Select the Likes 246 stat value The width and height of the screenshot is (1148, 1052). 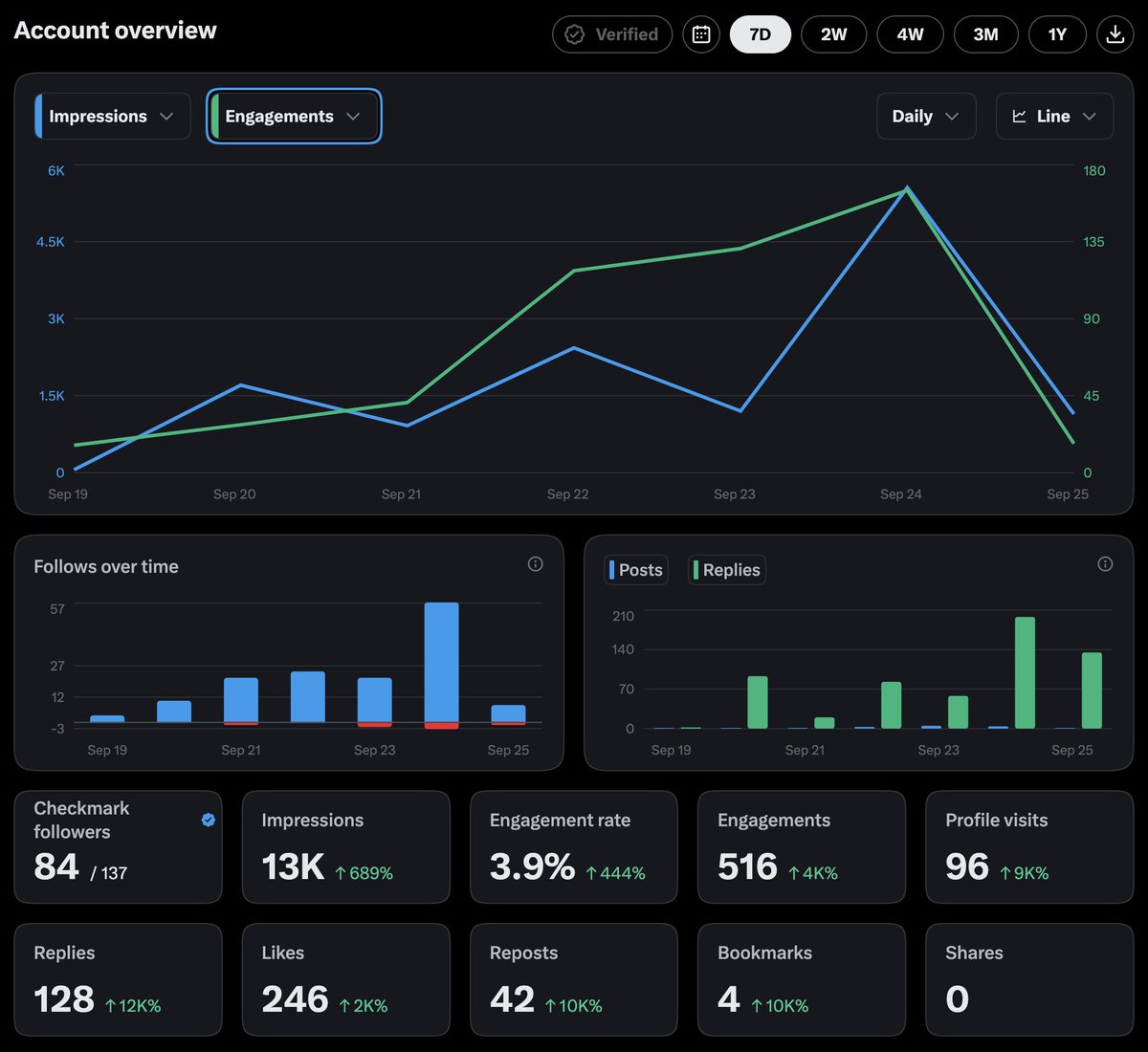tap(295, 999)
